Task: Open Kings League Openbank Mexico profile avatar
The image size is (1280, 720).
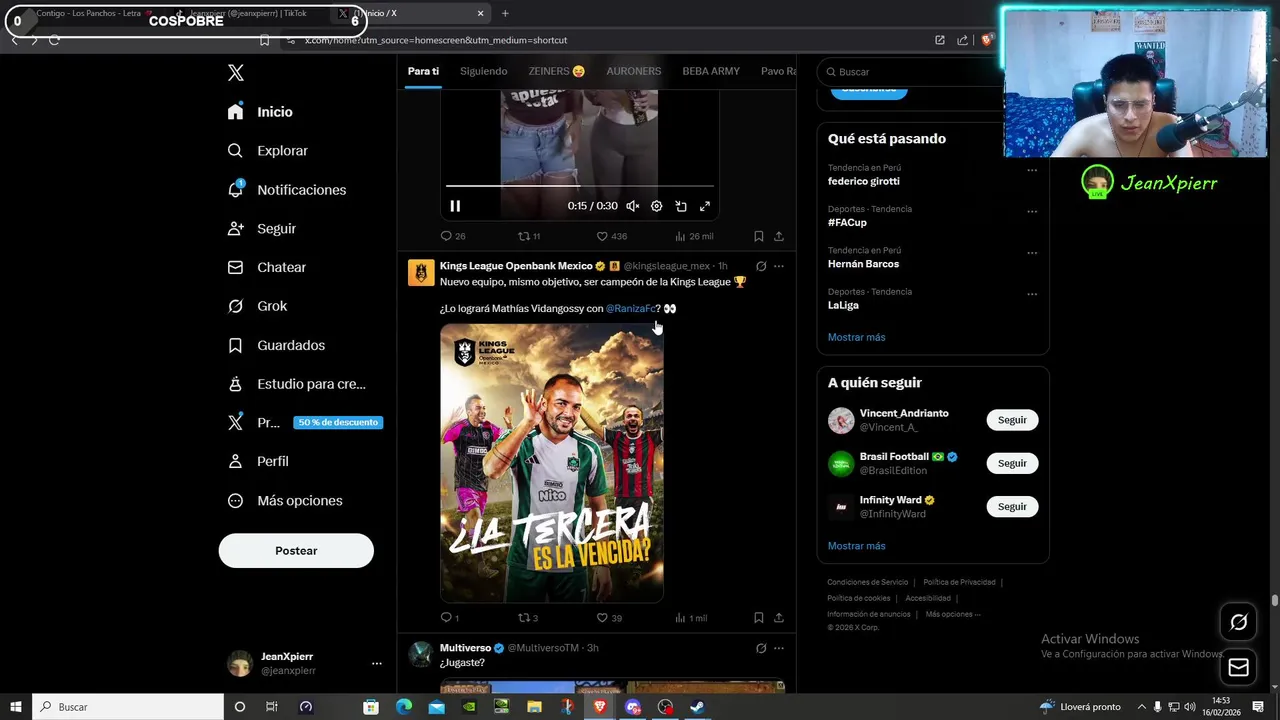Action: click(421, 272)
